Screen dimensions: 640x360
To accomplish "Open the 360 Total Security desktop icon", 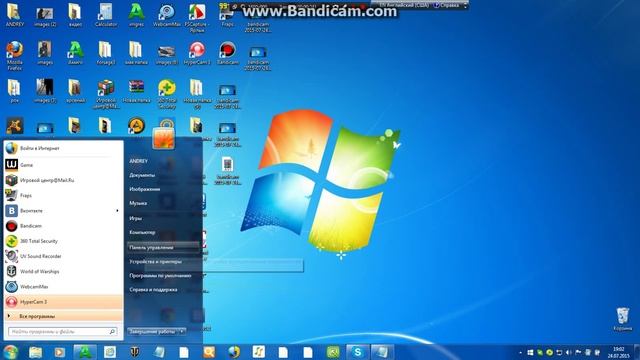I will 167,94.
